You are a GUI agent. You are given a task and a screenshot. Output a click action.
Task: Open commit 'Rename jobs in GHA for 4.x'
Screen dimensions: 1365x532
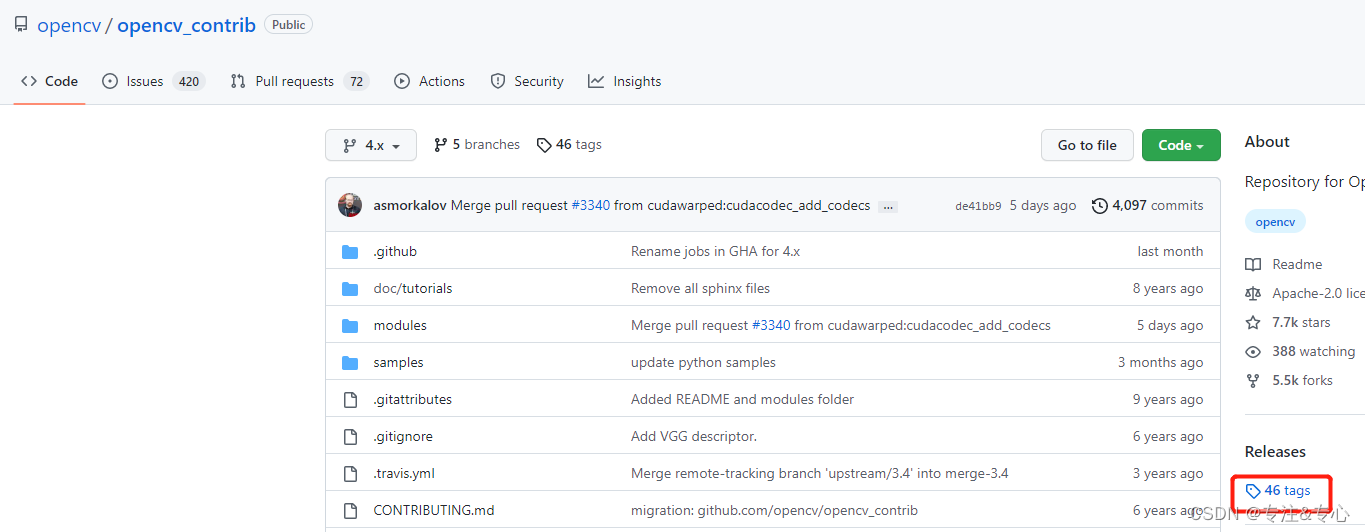click(x=715, y=251)
